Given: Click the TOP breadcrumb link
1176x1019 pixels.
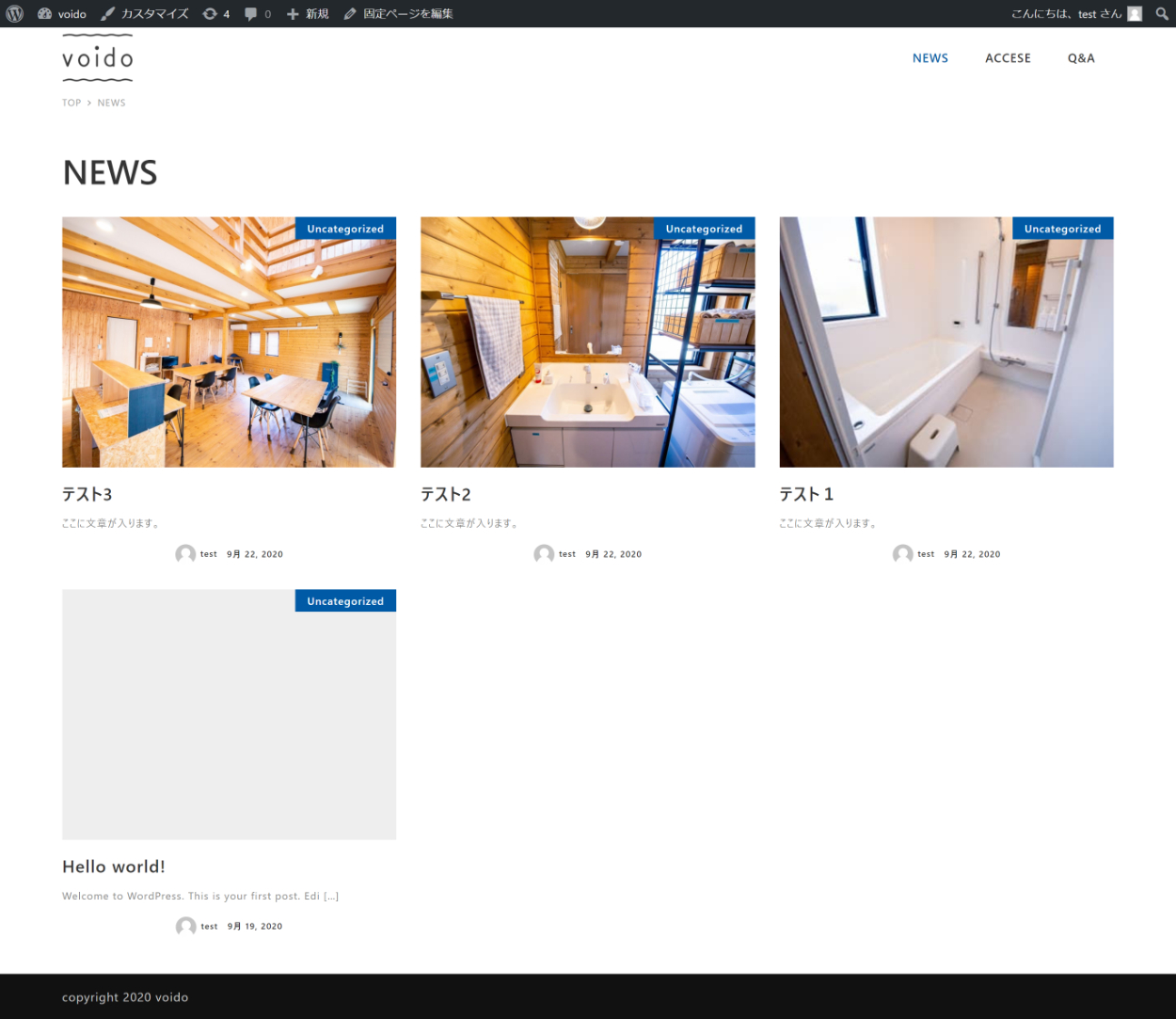Looking at the screenshot, I should [x=72, y=103].
